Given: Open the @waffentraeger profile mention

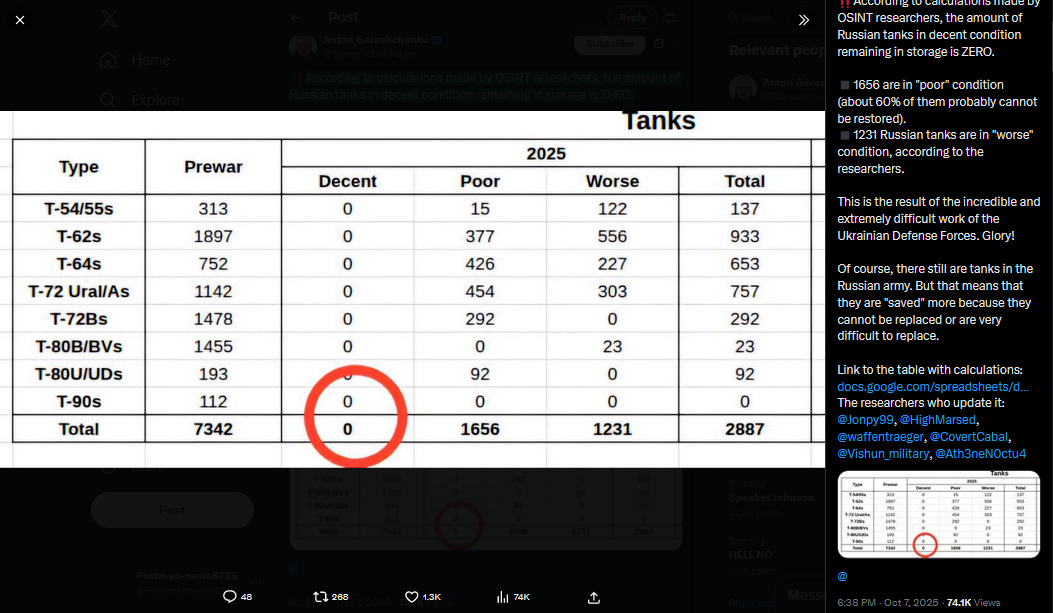Looking at the screenshot, I should 880,436.
